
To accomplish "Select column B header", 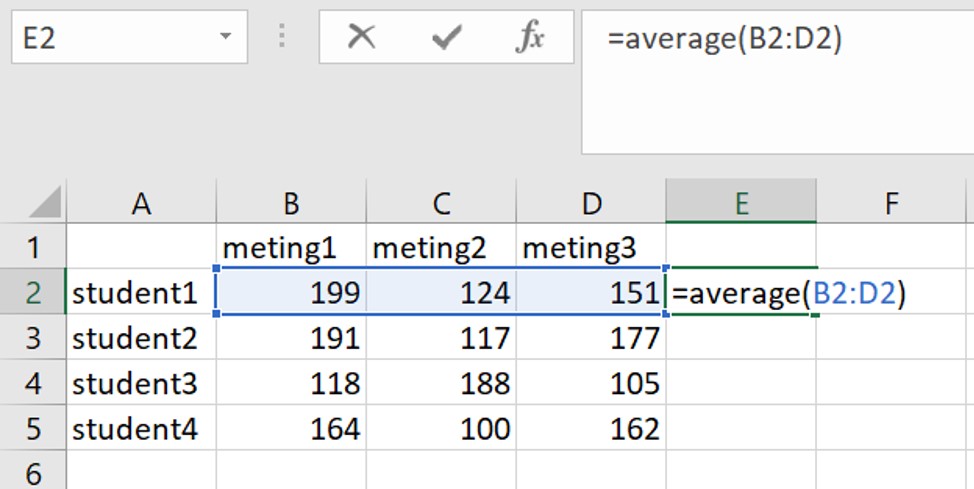I will pos(291,204).
